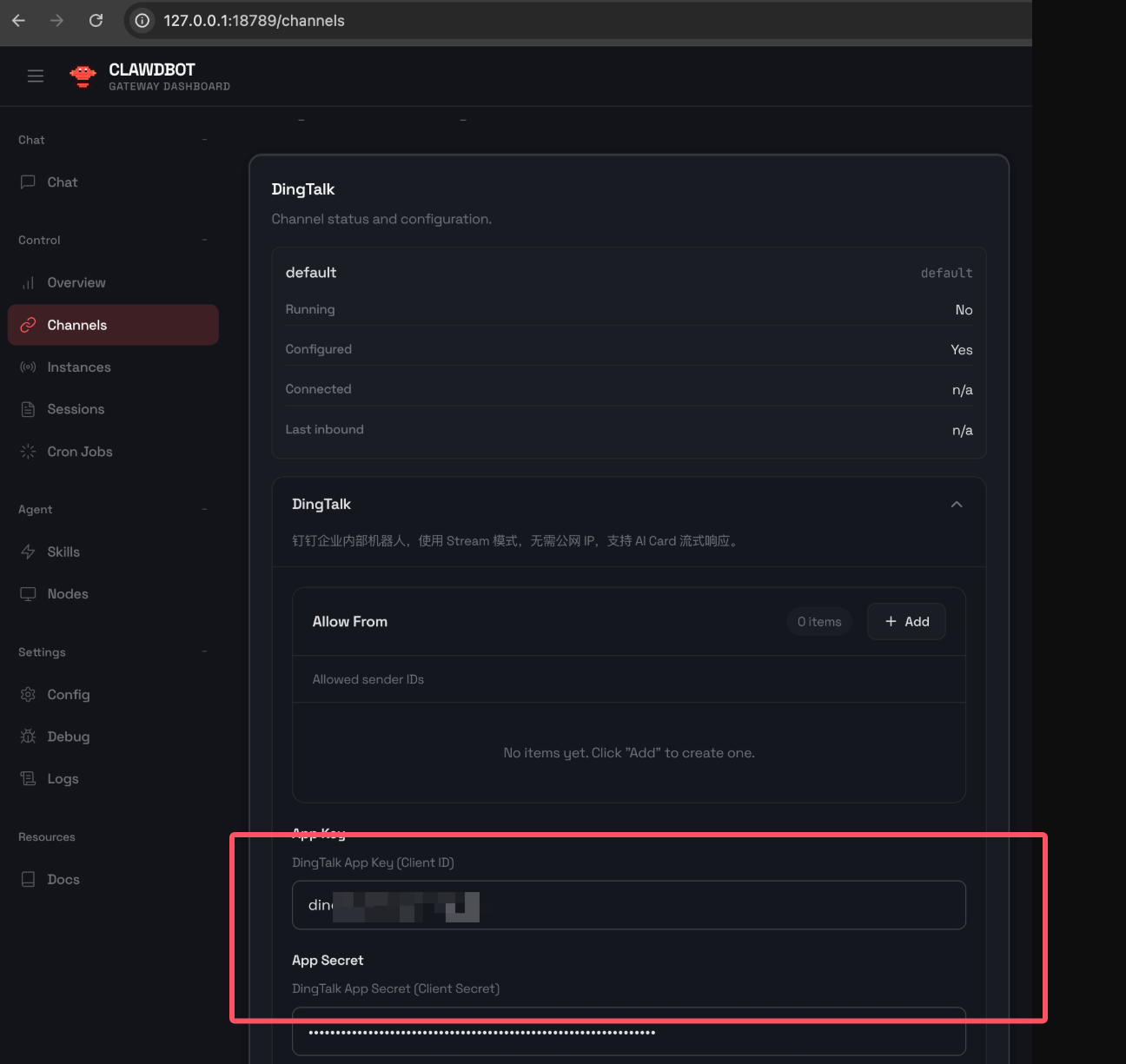Click the Overview bar chart icon
Screen dimensions: 1126x1064
click(x=28, y=282)
